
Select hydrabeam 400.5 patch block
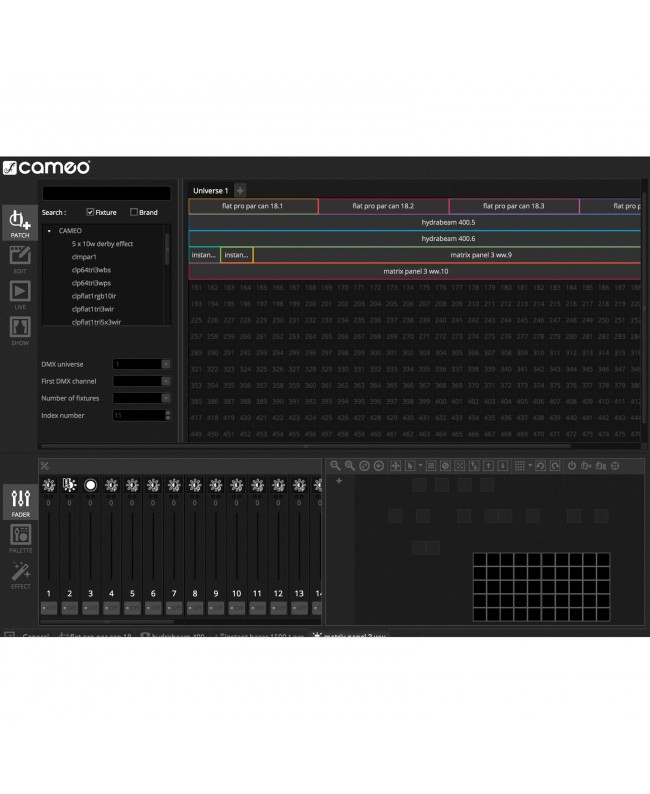click(414, 222)
